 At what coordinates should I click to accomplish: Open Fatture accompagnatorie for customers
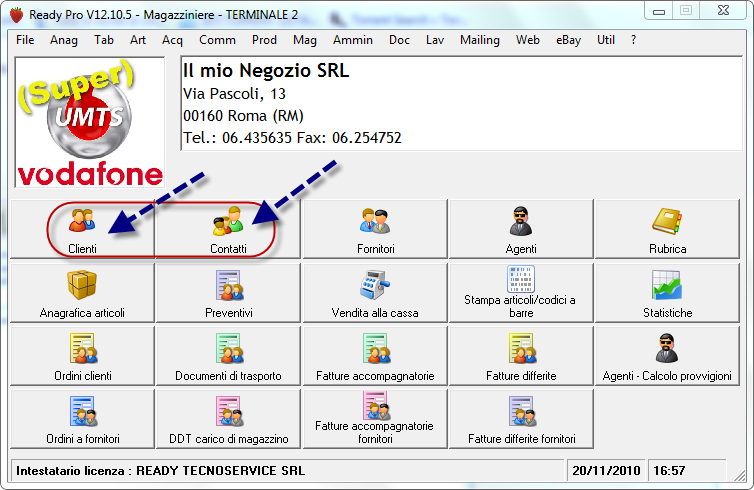375,355
